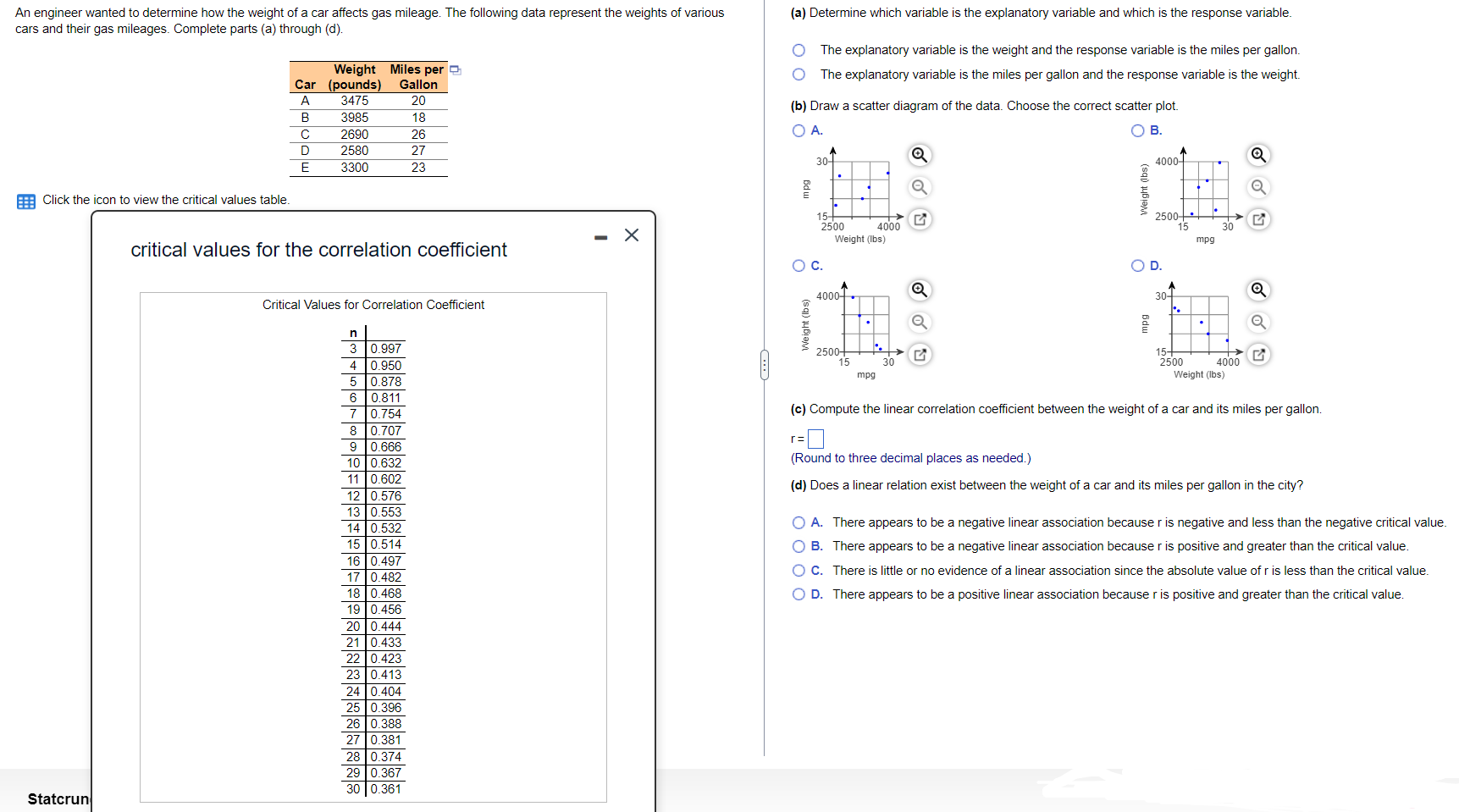Click the 'Weight (pounds)' column header
The image size is (1459, 812).
[x=355, y=77]
